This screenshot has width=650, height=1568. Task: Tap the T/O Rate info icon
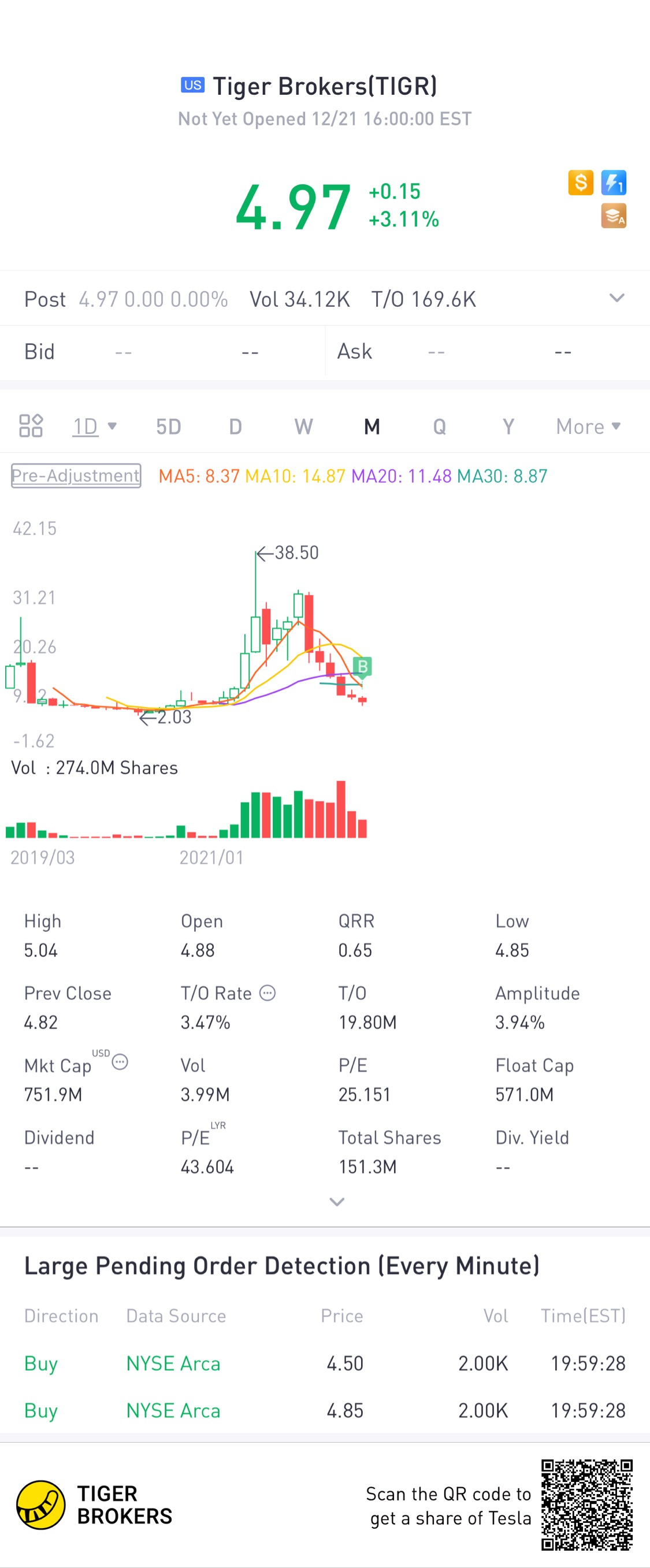point(268,993)
